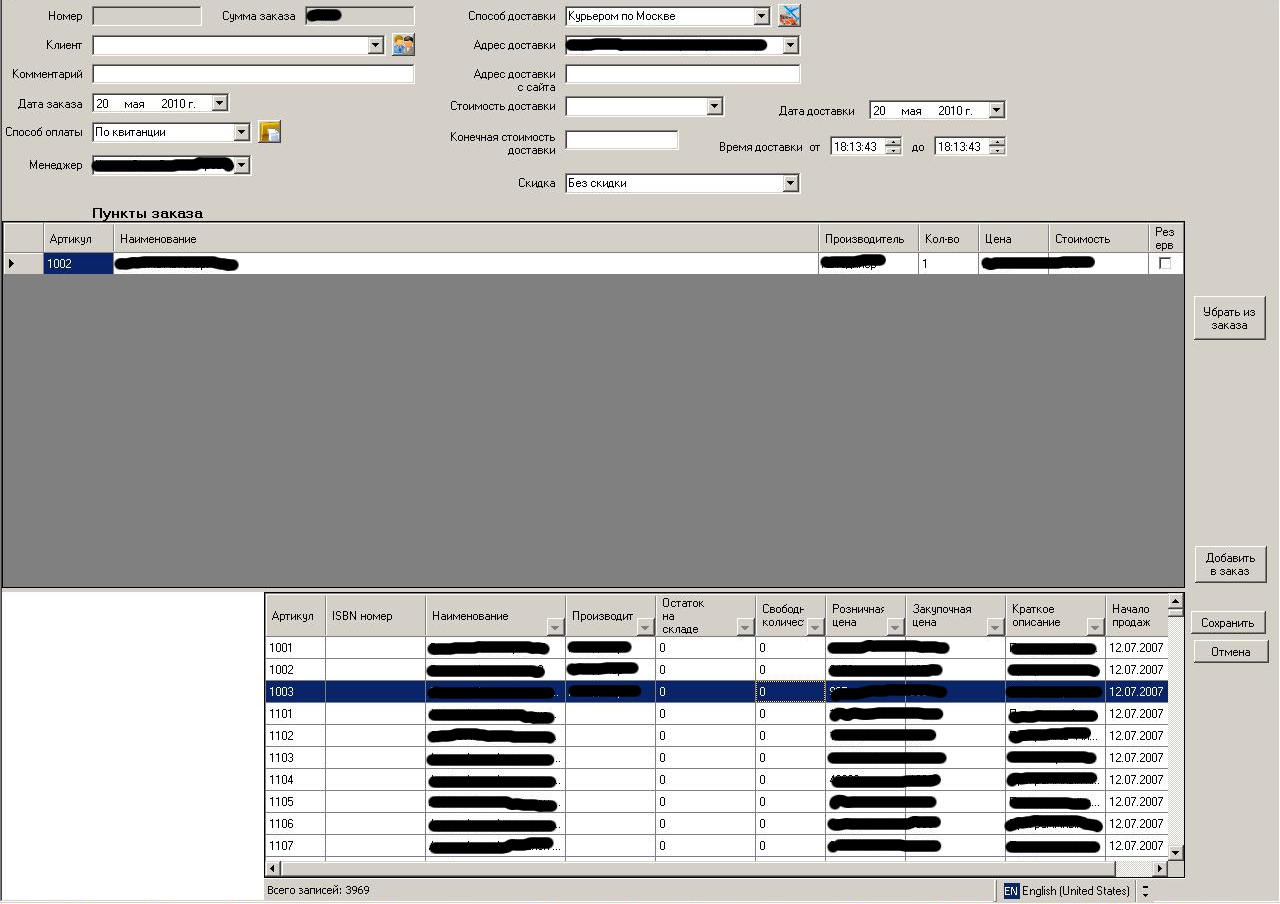Click the client people icon beside Клиент
The width and height of the screenshot is (1280, 904).
coord(403,44)
